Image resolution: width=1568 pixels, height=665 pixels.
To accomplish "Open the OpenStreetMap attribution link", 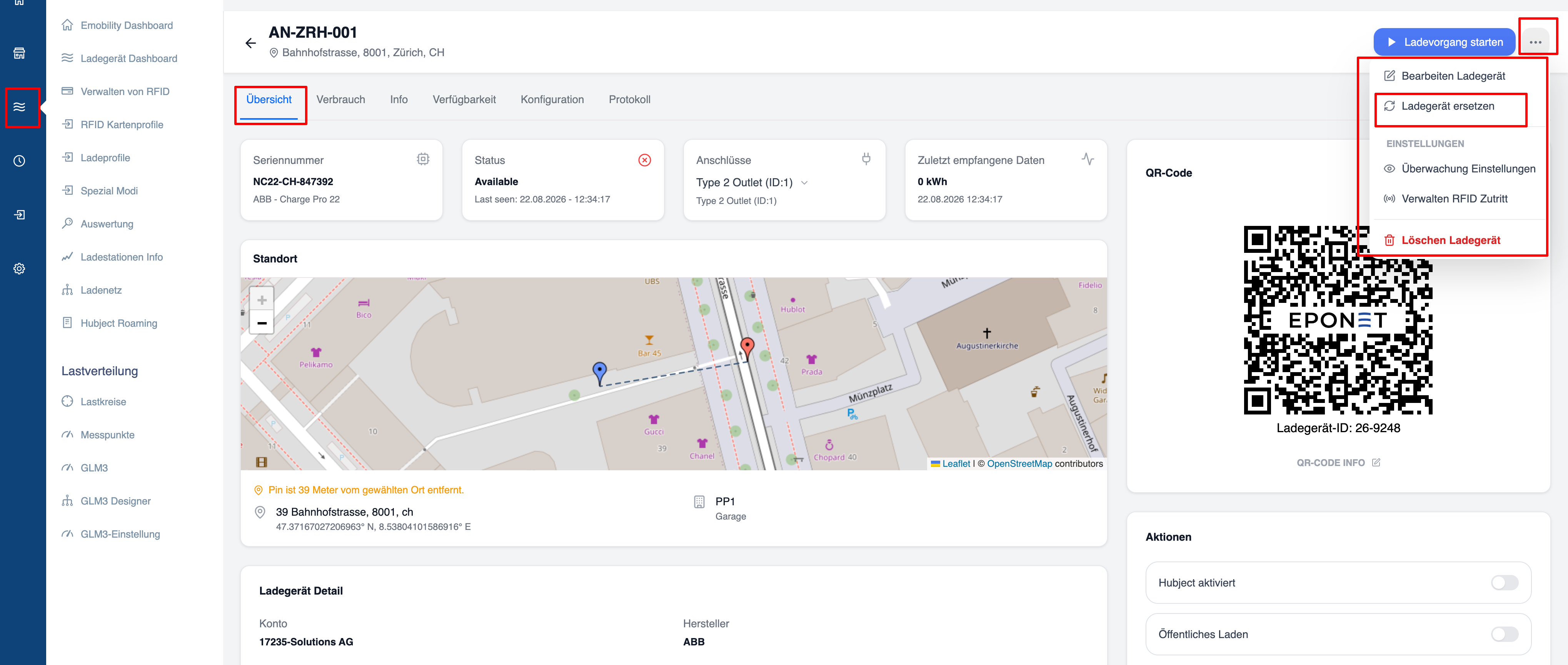I will coord(1019,463).
